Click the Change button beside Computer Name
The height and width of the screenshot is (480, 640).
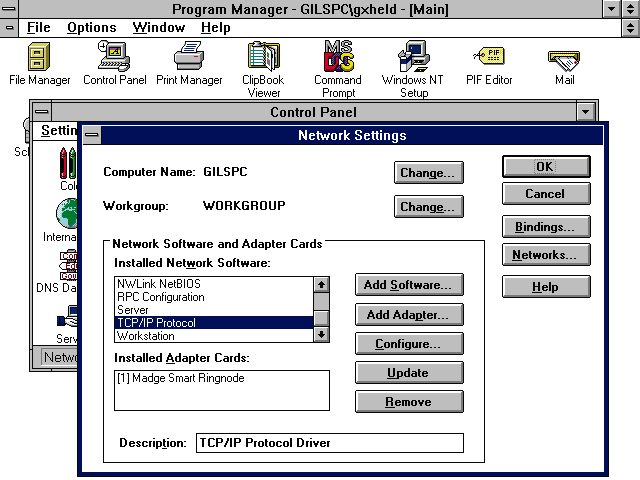point(428,172)
